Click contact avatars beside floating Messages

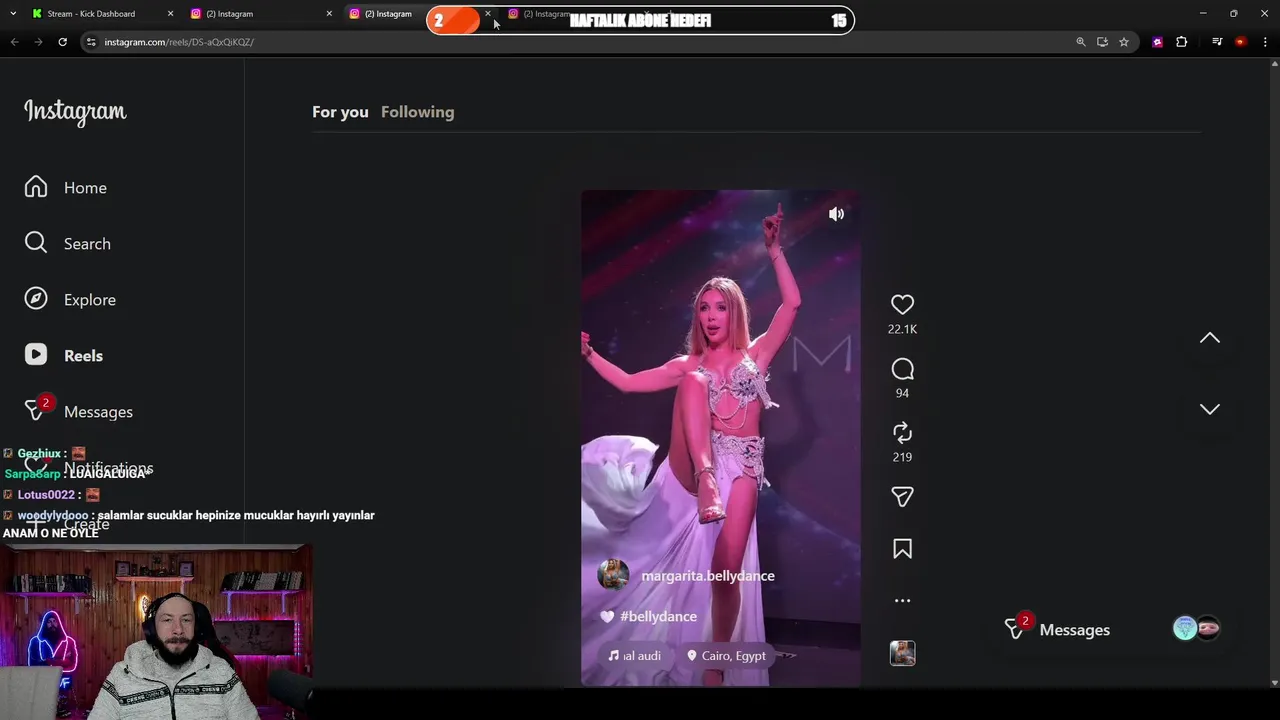[x=1196, y=628]
